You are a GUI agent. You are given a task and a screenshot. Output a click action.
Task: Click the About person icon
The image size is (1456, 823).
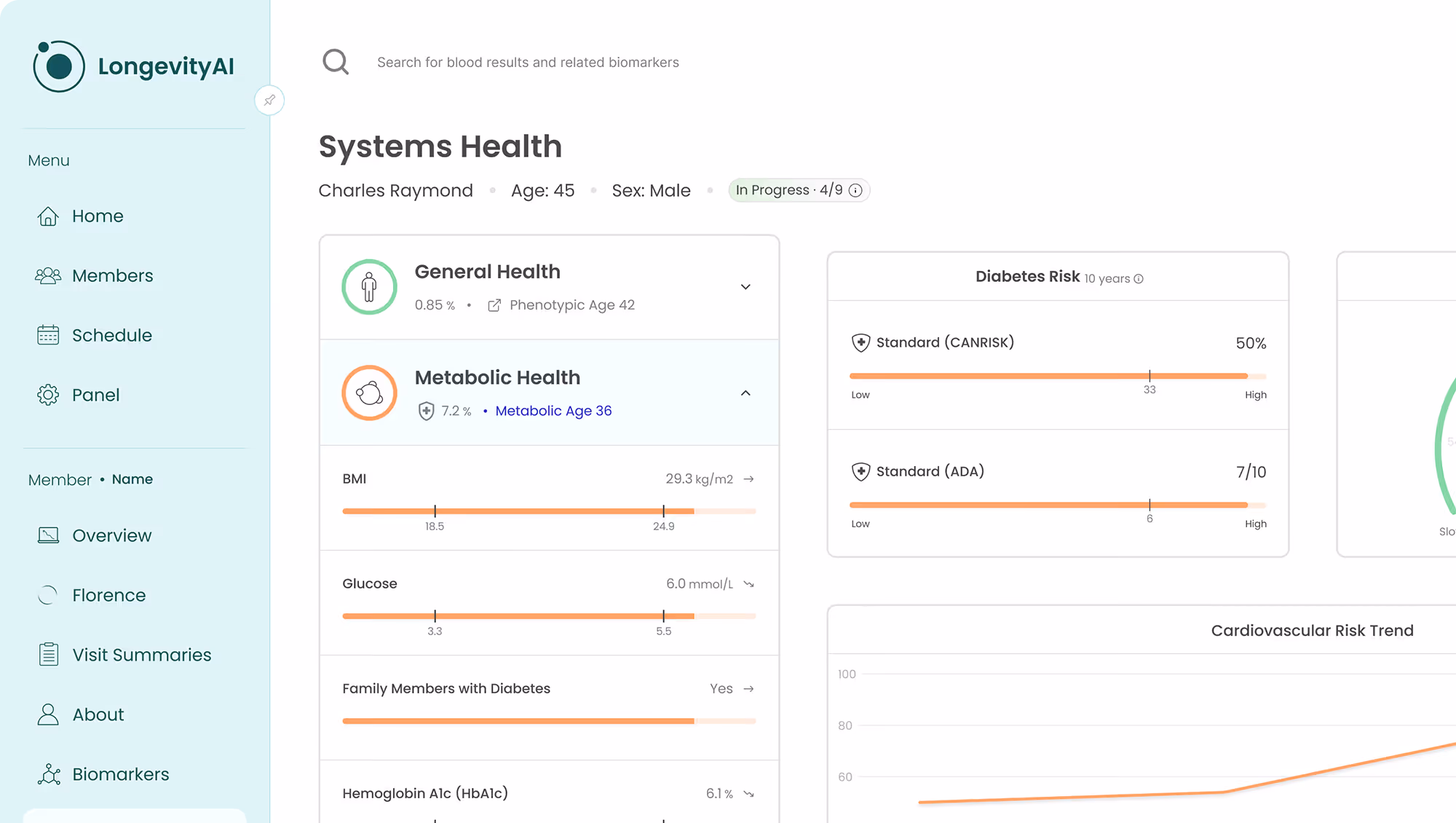click(48, 714)
